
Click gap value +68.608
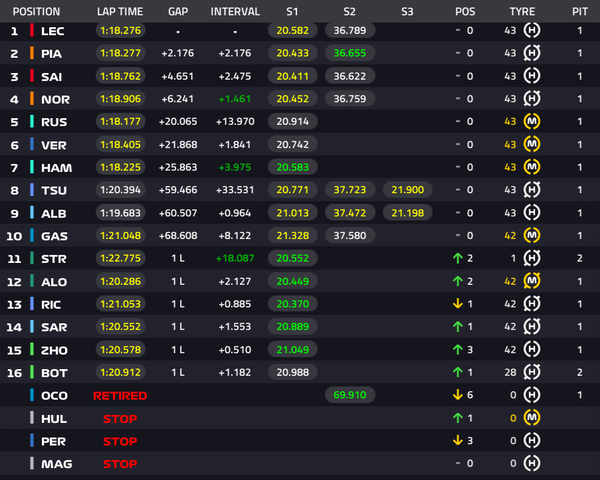click(178, 235)
